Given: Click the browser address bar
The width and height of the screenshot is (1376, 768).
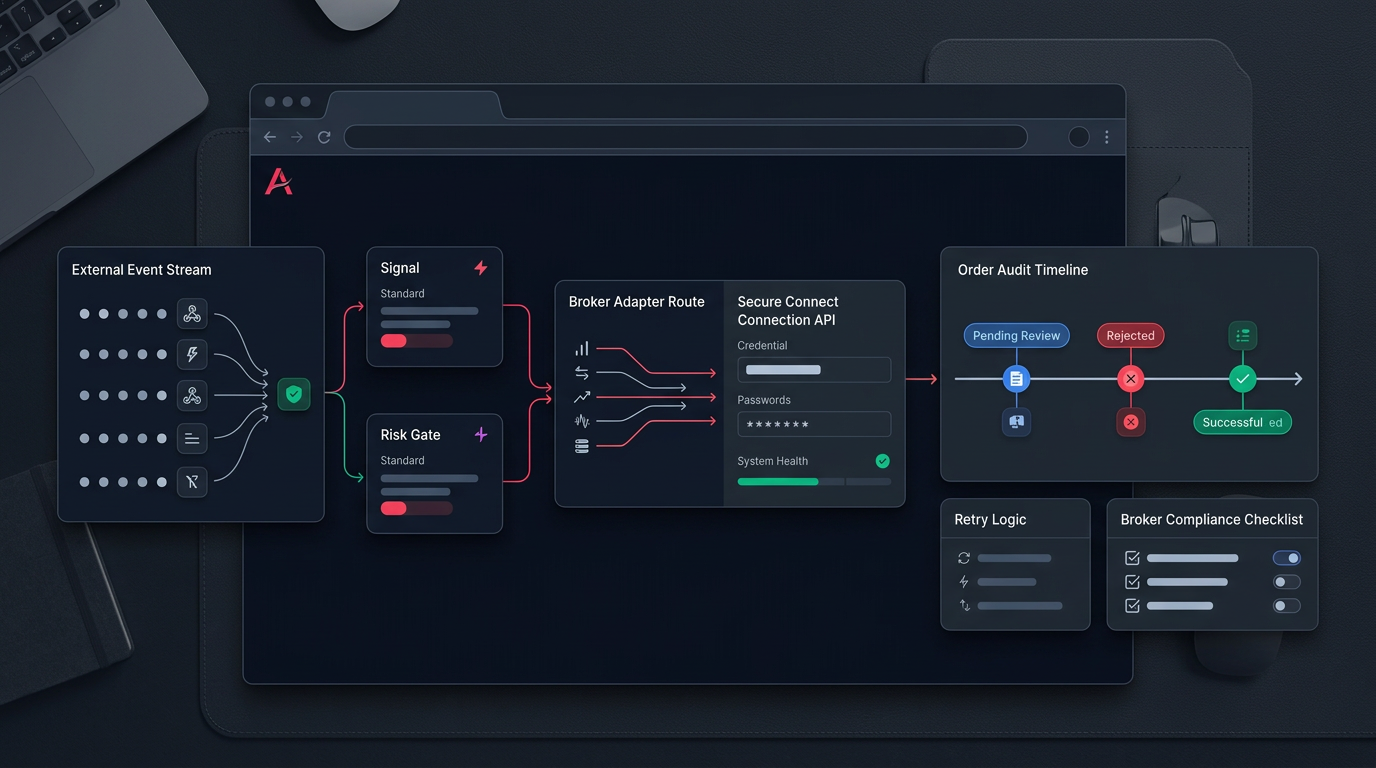Looking at the screenshot, I should 686,137.
